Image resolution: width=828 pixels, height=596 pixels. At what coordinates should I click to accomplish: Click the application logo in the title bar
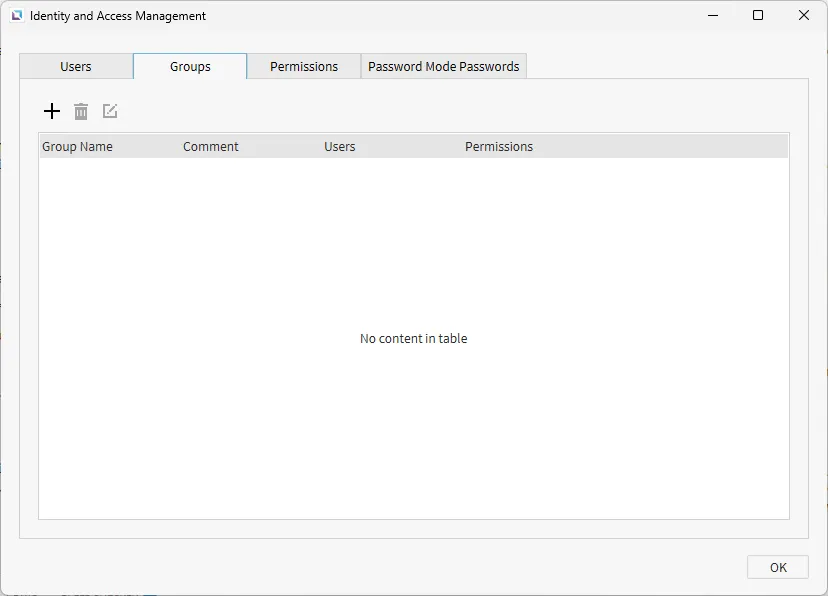pyautogui.click(x=16, y=16)
